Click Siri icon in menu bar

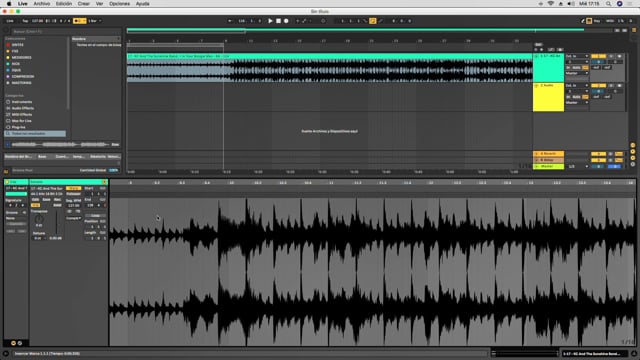pos(619,4)
